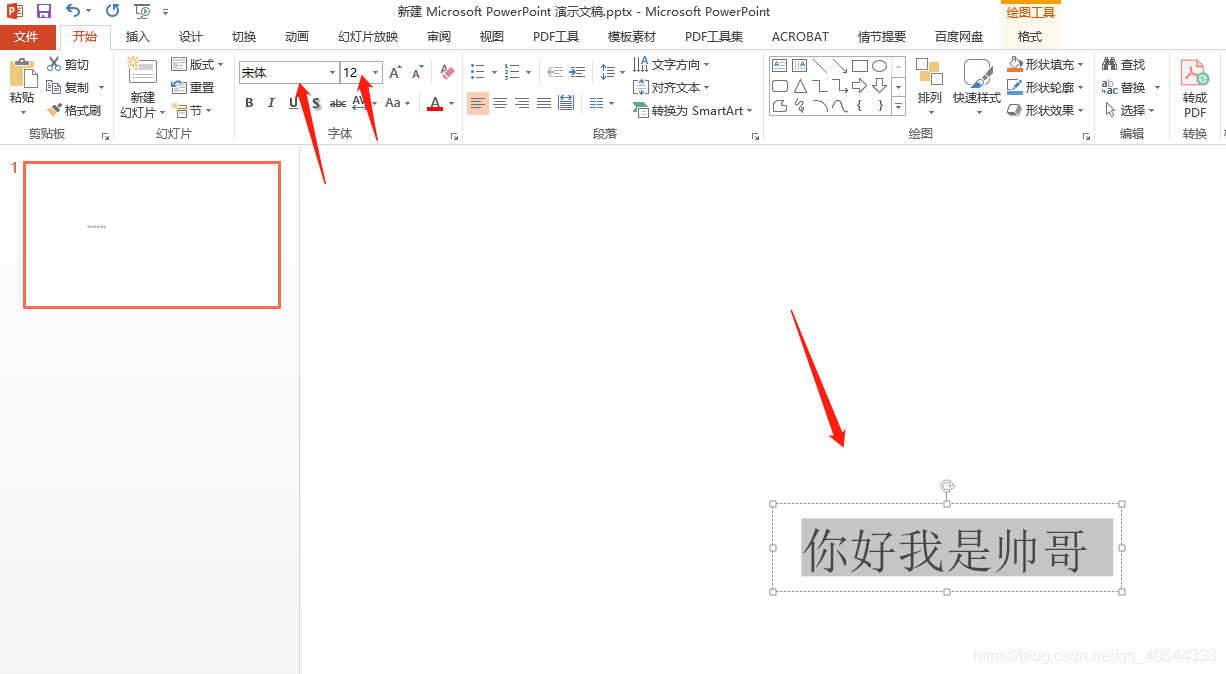Select the rectangle shape in shapes gallery
This screenshot has width=1226, height=674.
point(859,66)
